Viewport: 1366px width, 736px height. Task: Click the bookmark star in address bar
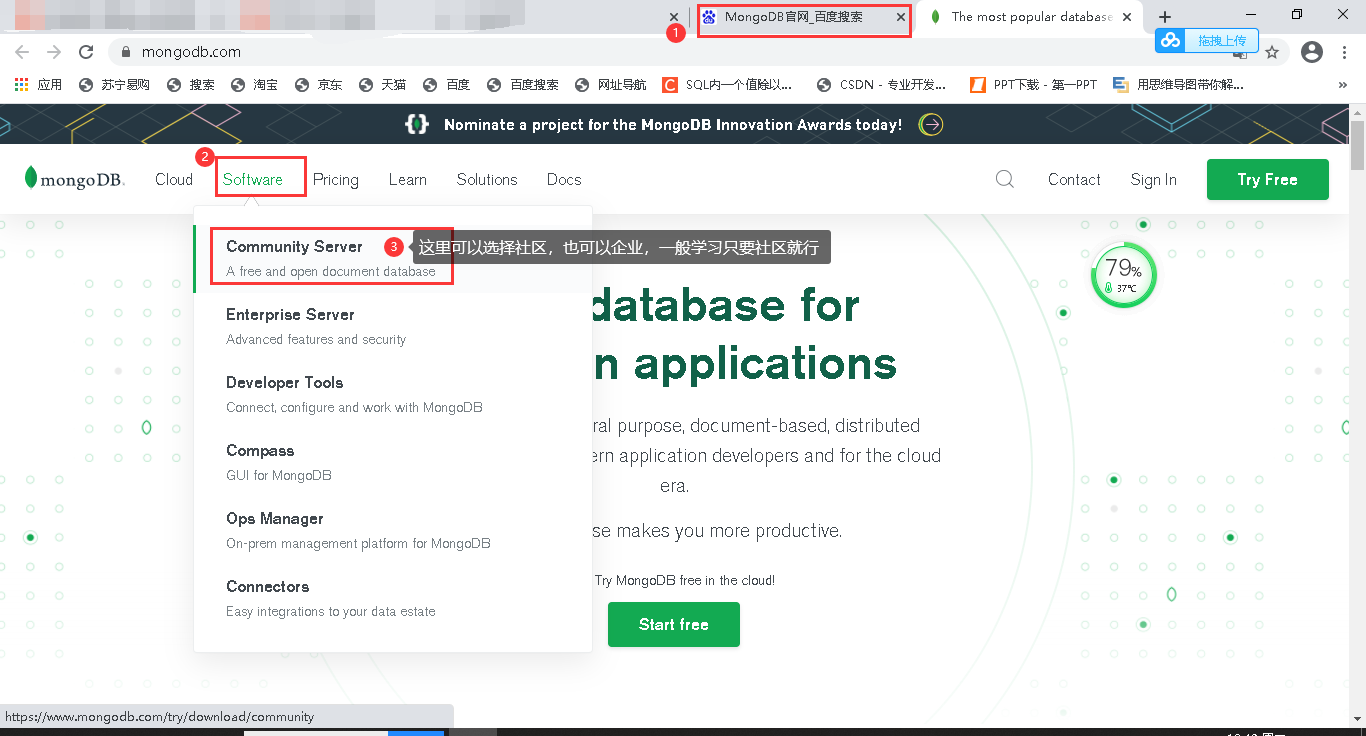[1272, 51]
